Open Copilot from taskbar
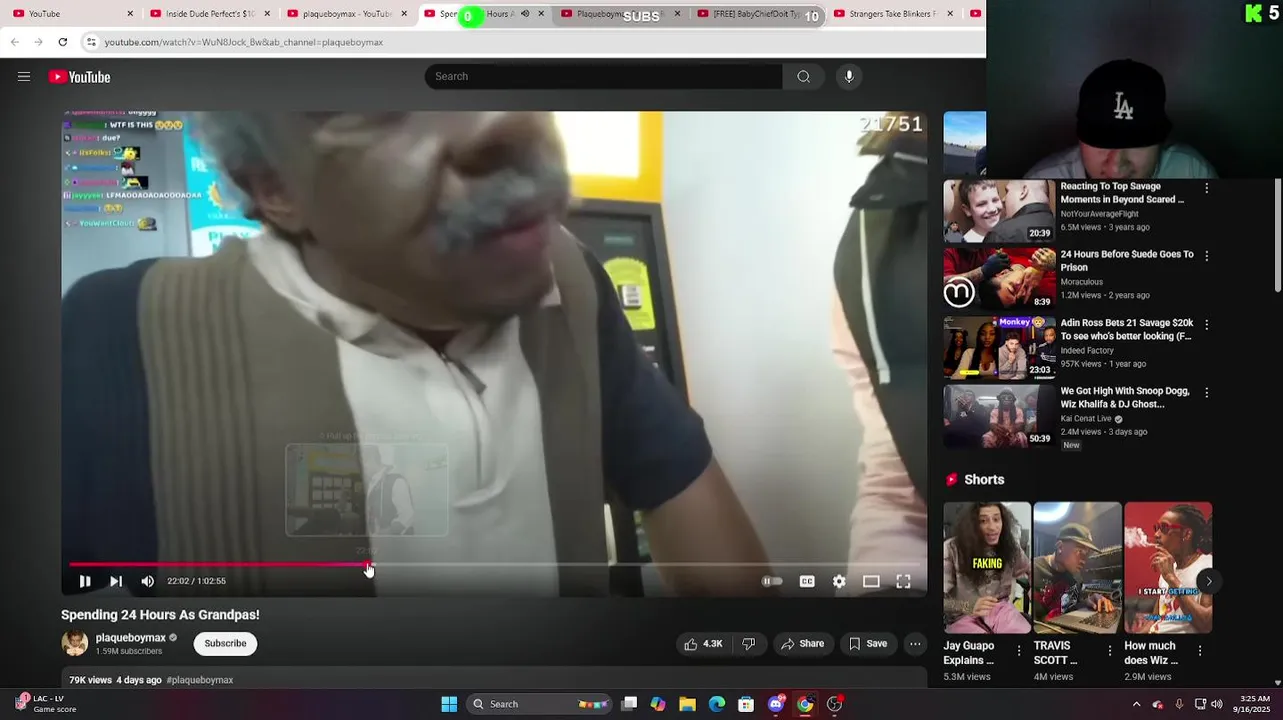1283x720 pixels. 658,704
